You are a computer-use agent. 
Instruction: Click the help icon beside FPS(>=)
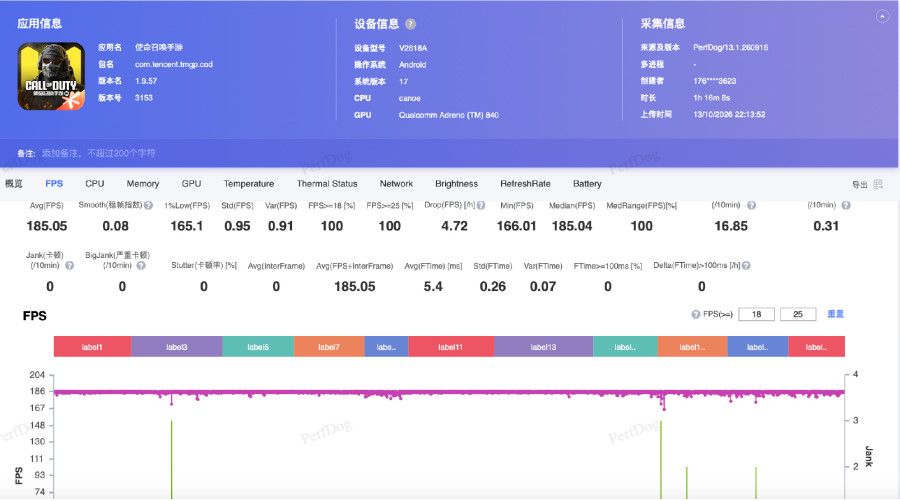696,314
